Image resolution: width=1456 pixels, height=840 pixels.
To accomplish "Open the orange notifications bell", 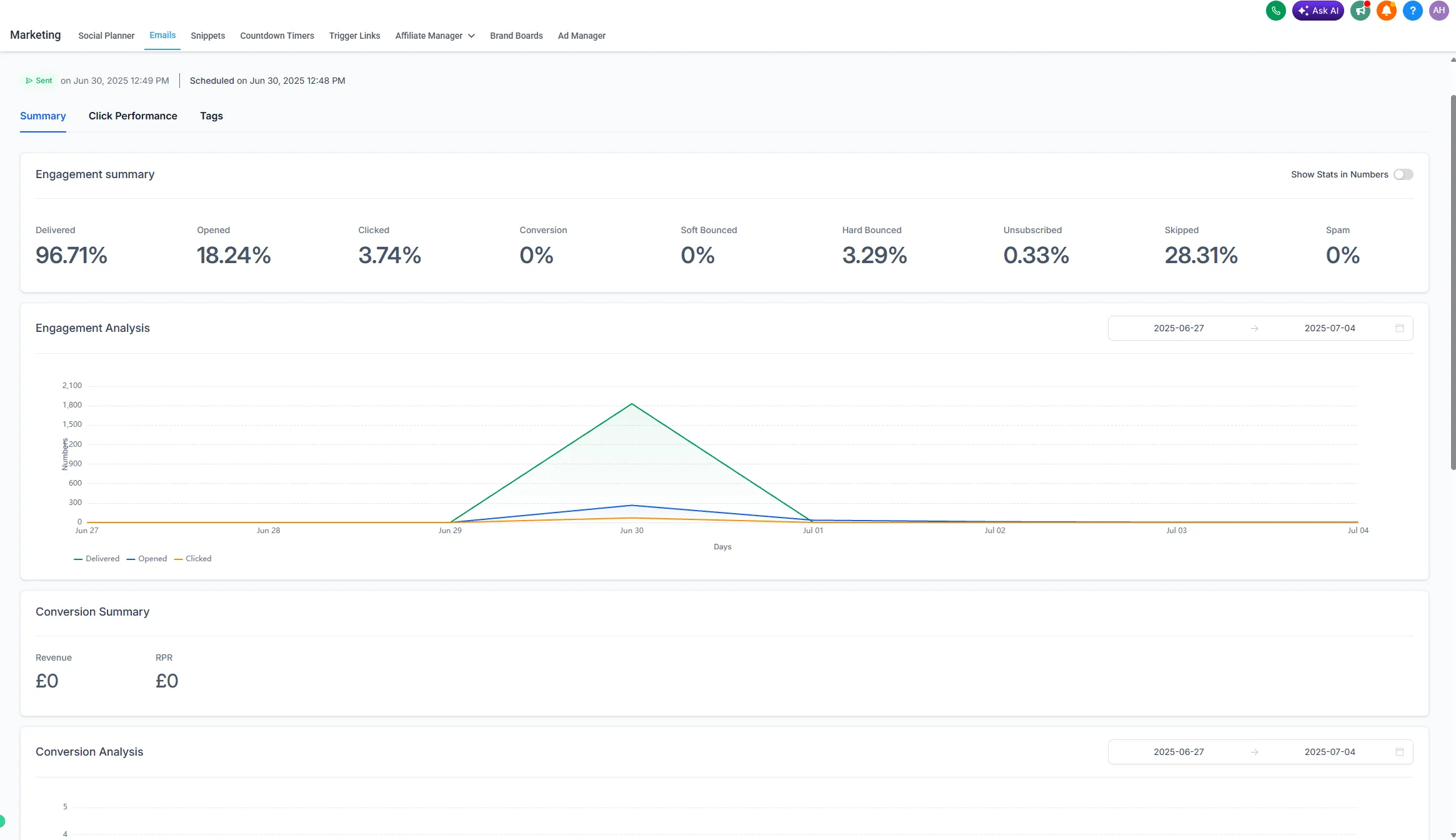I will click(1387, 11).
